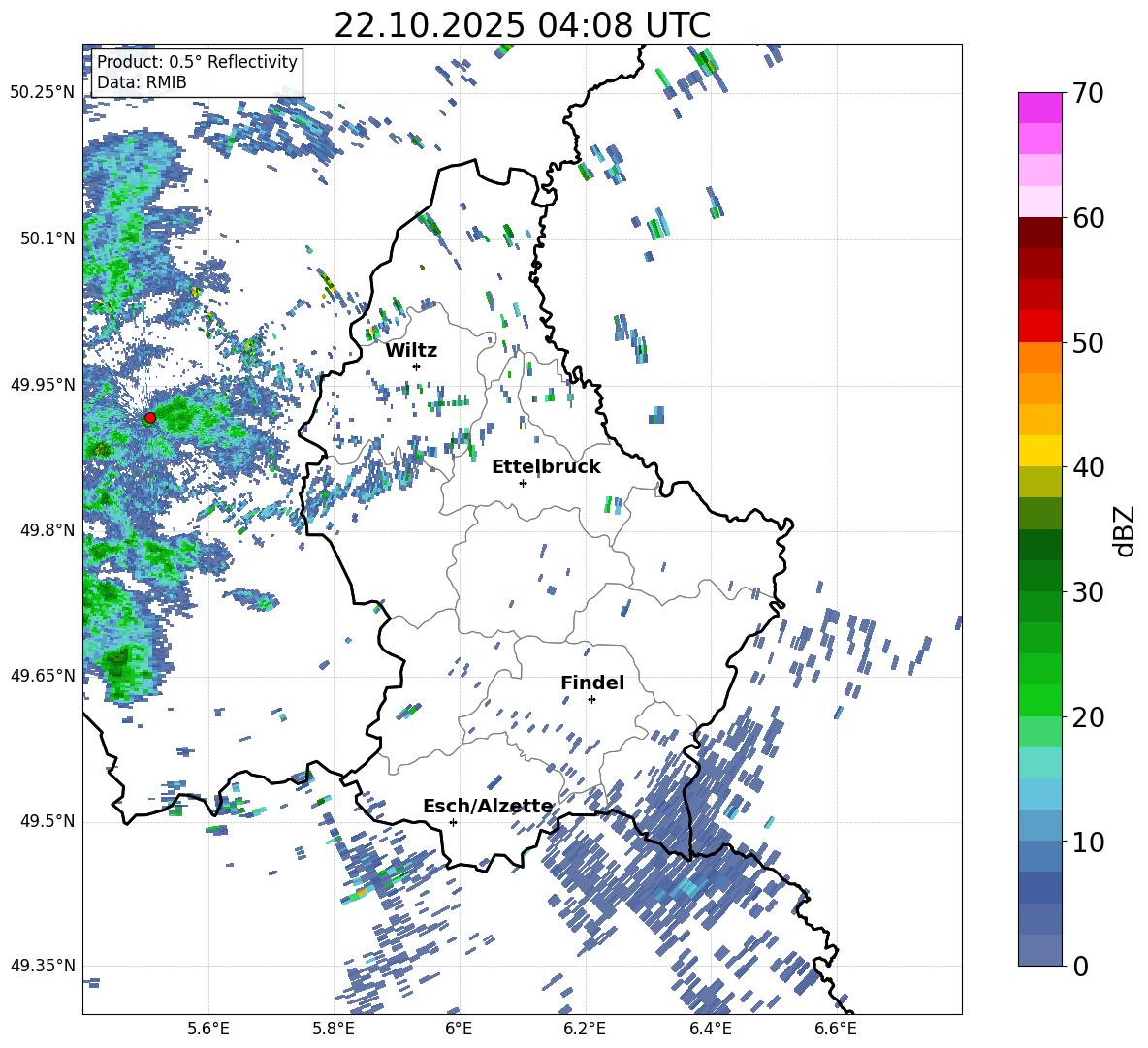Click the 6.4°E longitude label

711,1029
